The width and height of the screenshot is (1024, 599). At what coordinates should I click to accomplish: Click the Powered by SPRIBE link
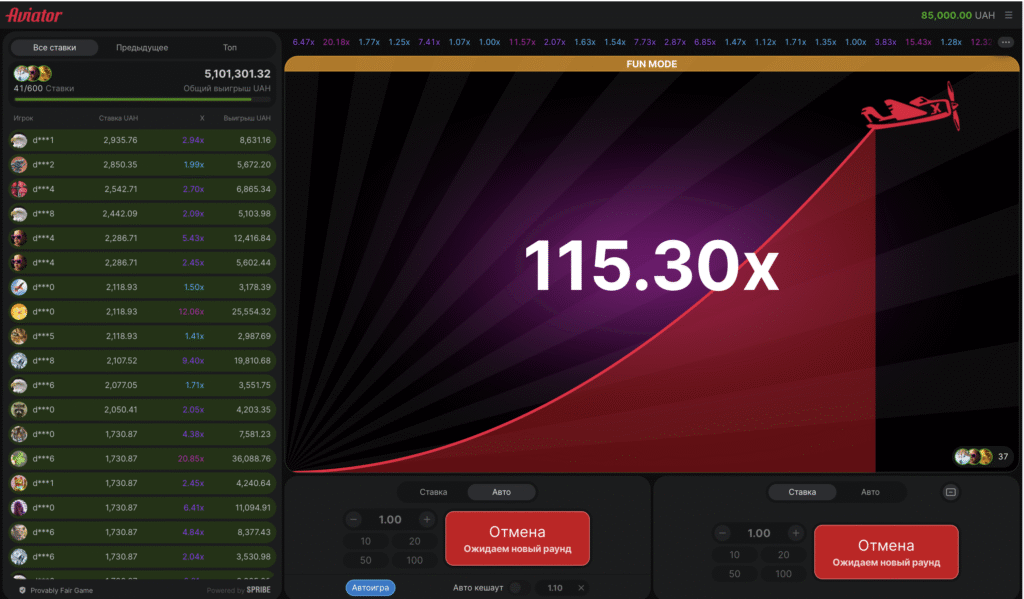(238, 590)
